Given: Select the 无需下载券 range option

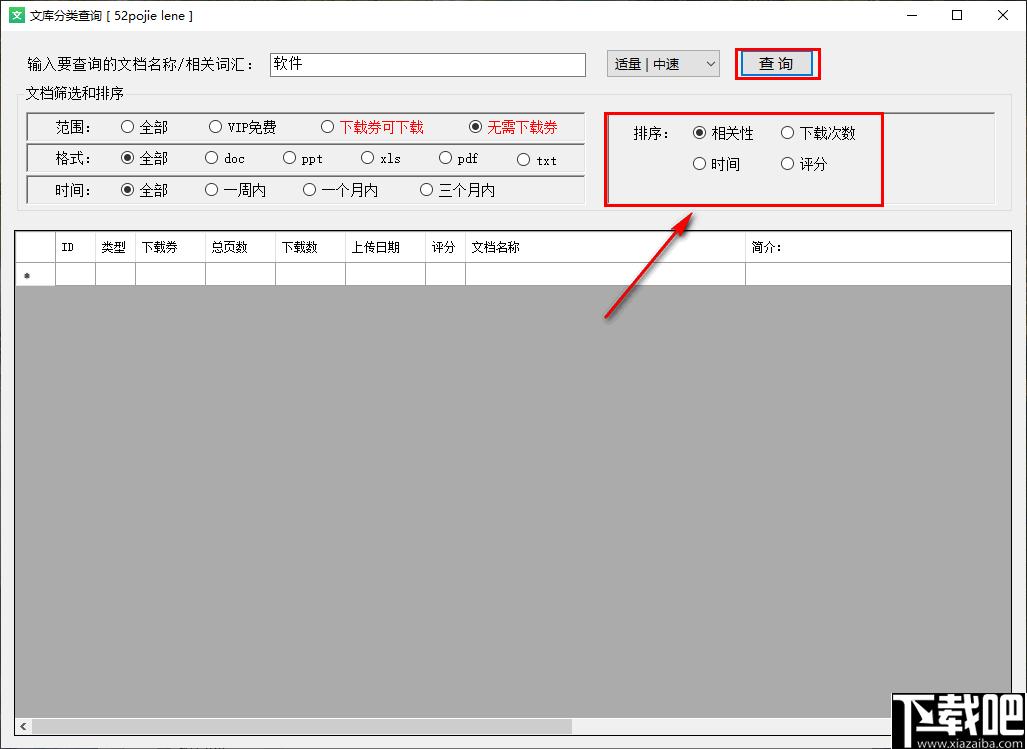Looking at the screenshot, I should [514, 127].
